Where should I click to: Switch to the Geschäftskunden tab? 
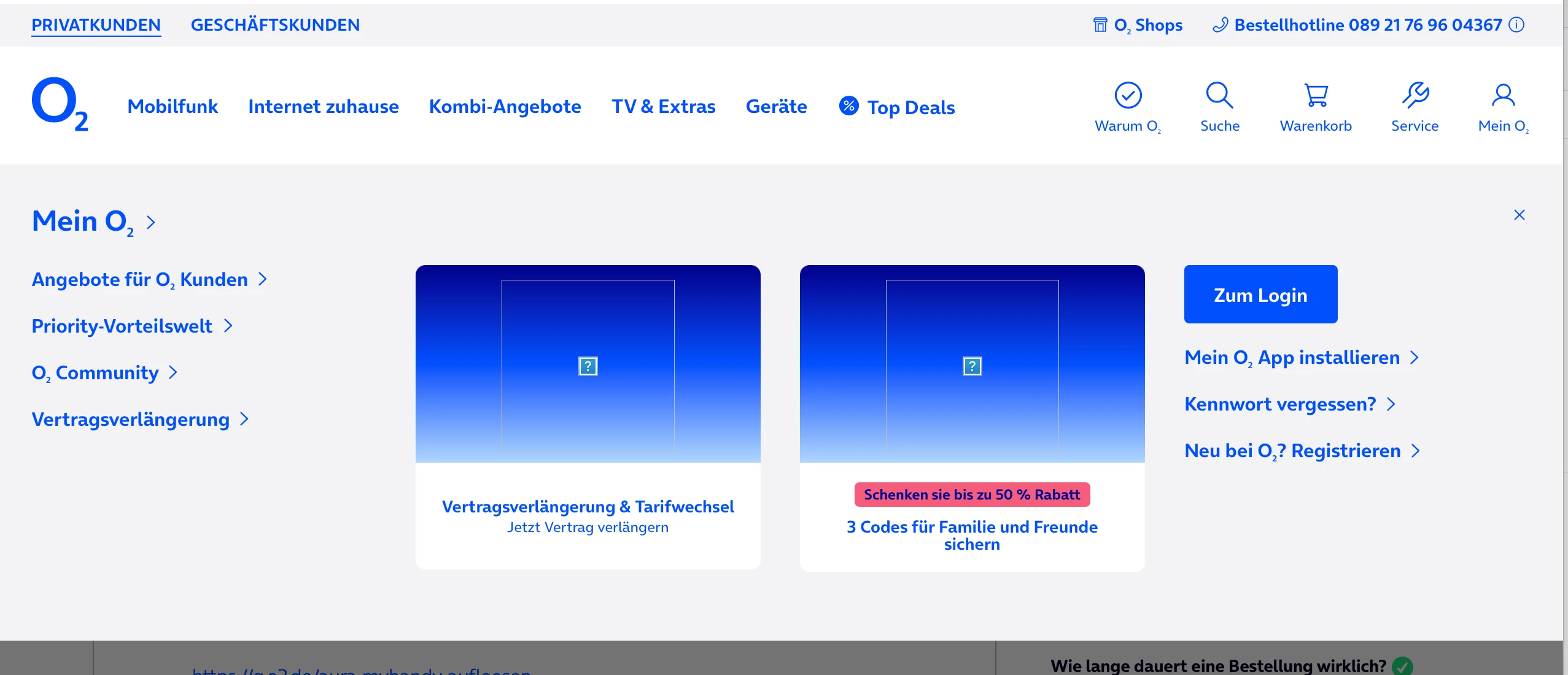point(275,25)
